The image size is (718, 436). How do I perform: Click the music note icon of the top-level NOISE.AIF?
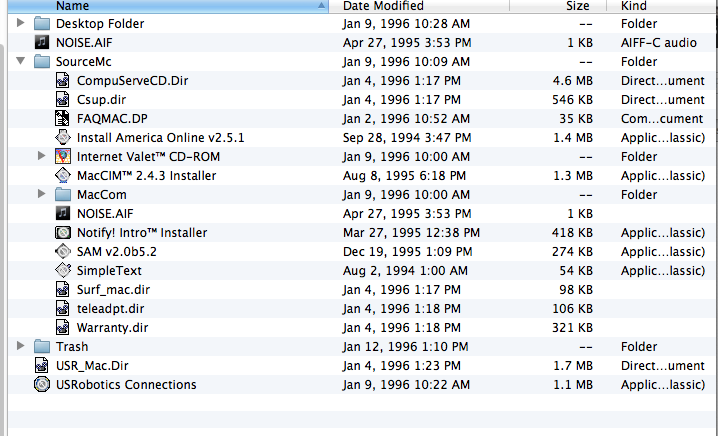pyautogui.click(x=42, y=43)
